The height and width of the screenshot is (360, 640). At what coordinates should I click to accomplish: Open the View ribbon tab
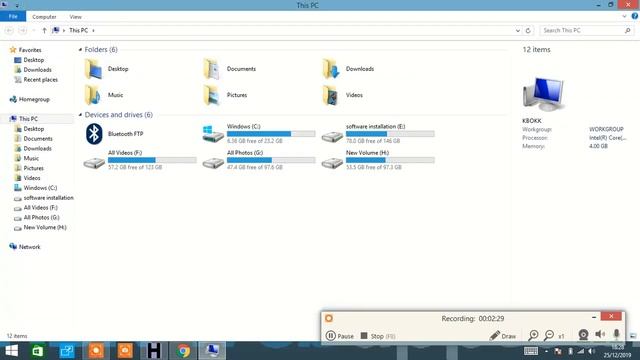[76, 17]
